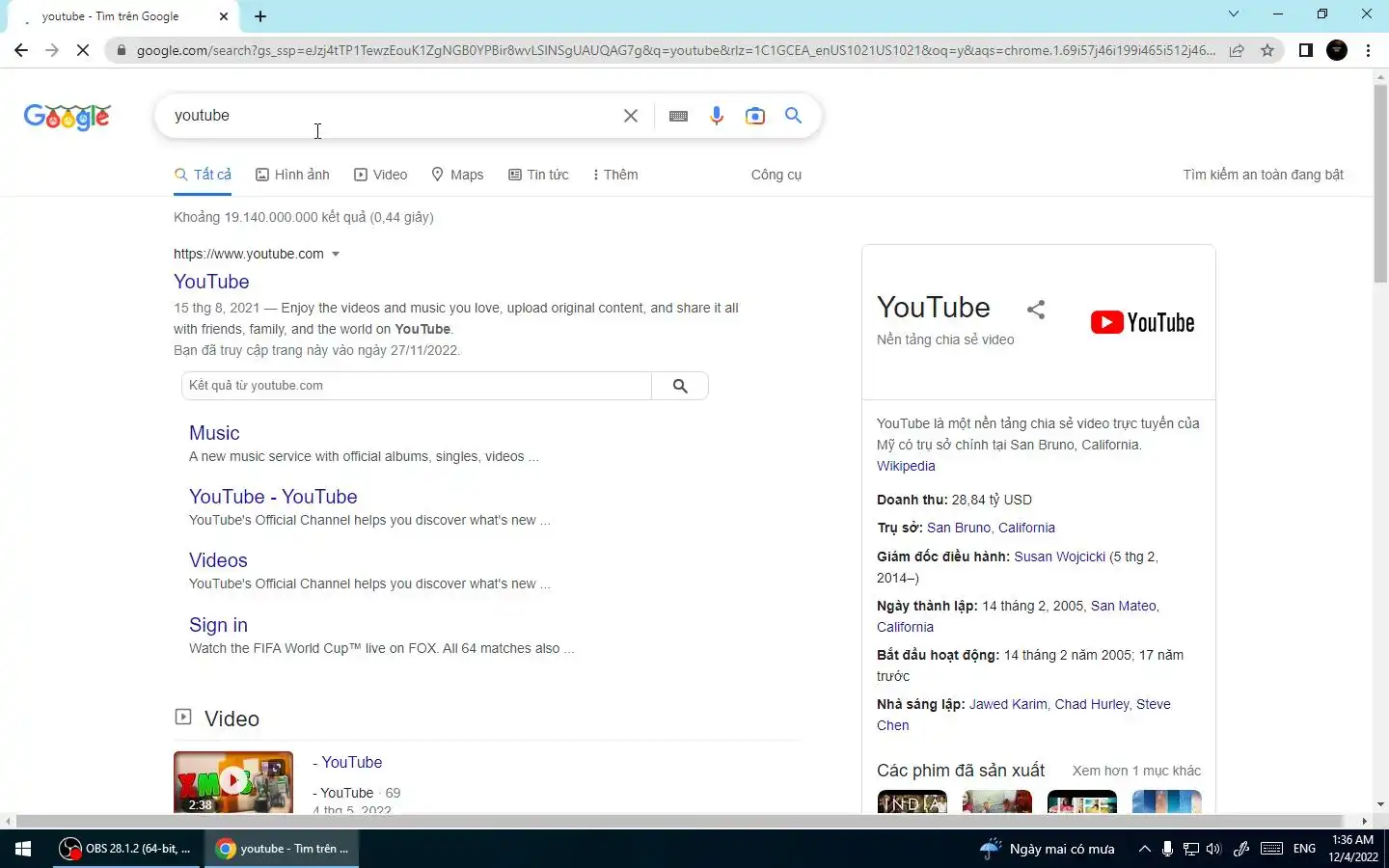
Task: Open the 'Ngày mai có mưa' weather widget
Action: 1048,849
